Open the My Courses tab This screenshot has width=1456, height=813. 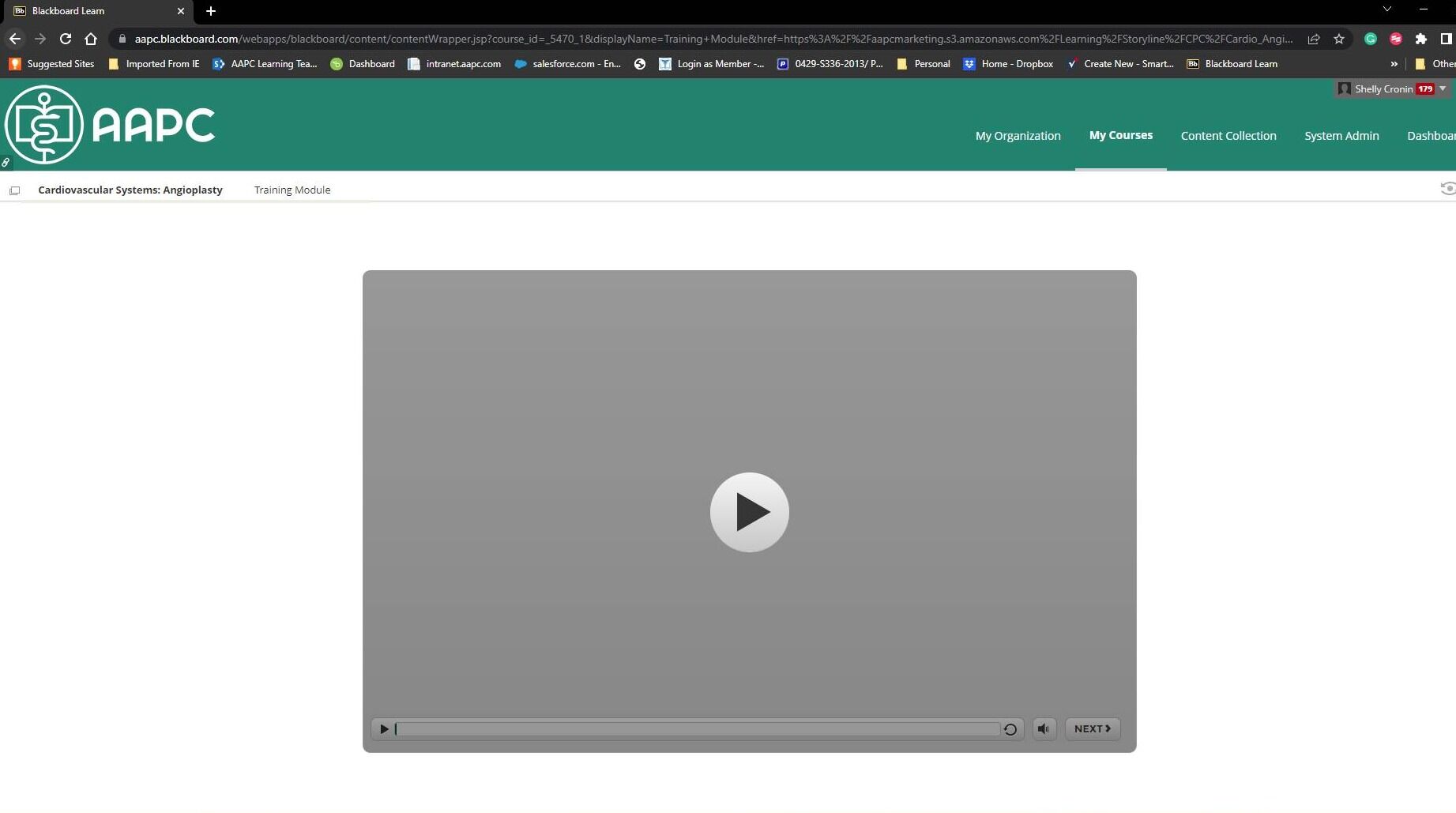click(1120, 135)
